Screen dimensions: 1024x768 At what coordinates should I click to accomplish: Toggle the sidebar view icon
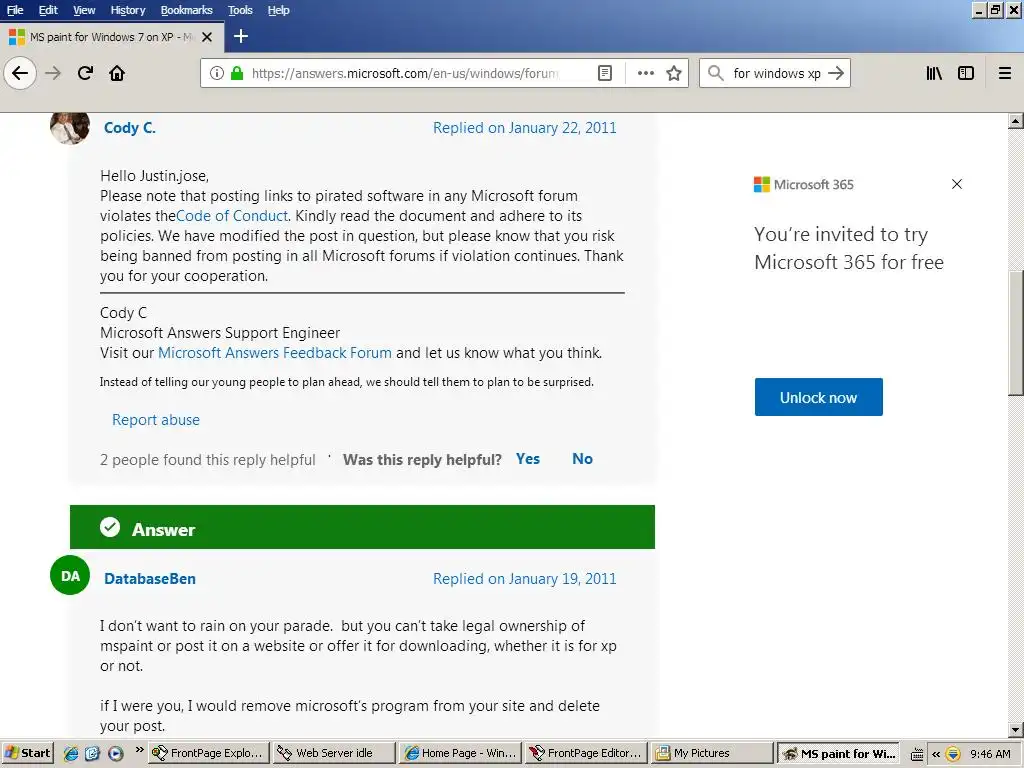pyautogui.click(x=966, y=73)
